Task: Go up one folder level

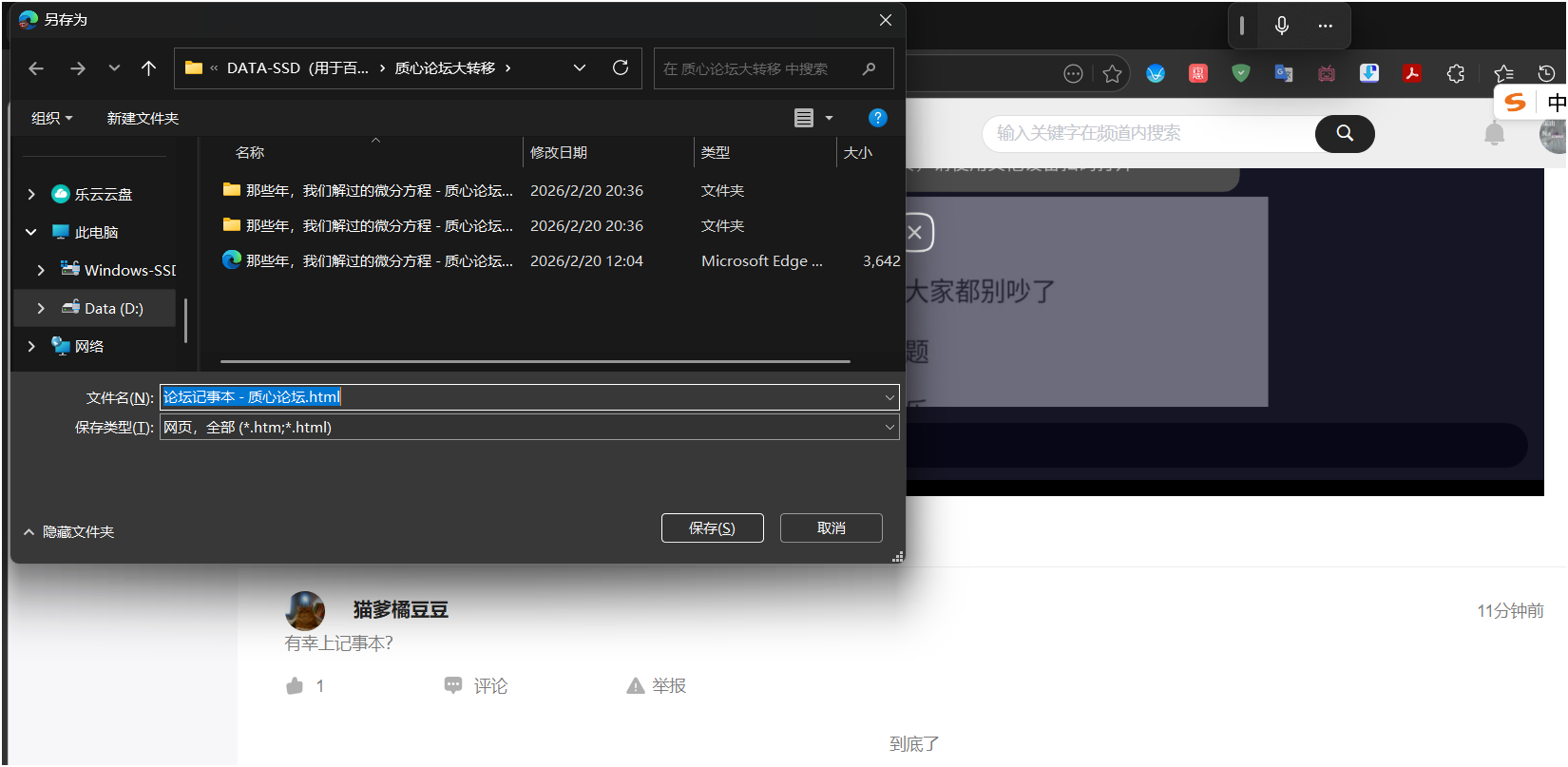Action: tap(148, 68)
